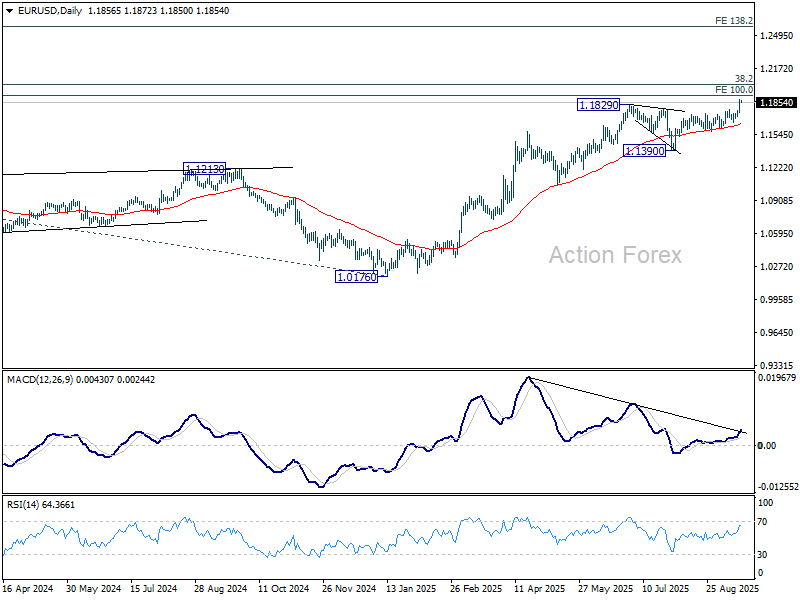This screenshot has width=800, height=600.
Task: Click the 0.93315 price axis value
Action: [x=777, y=366]
